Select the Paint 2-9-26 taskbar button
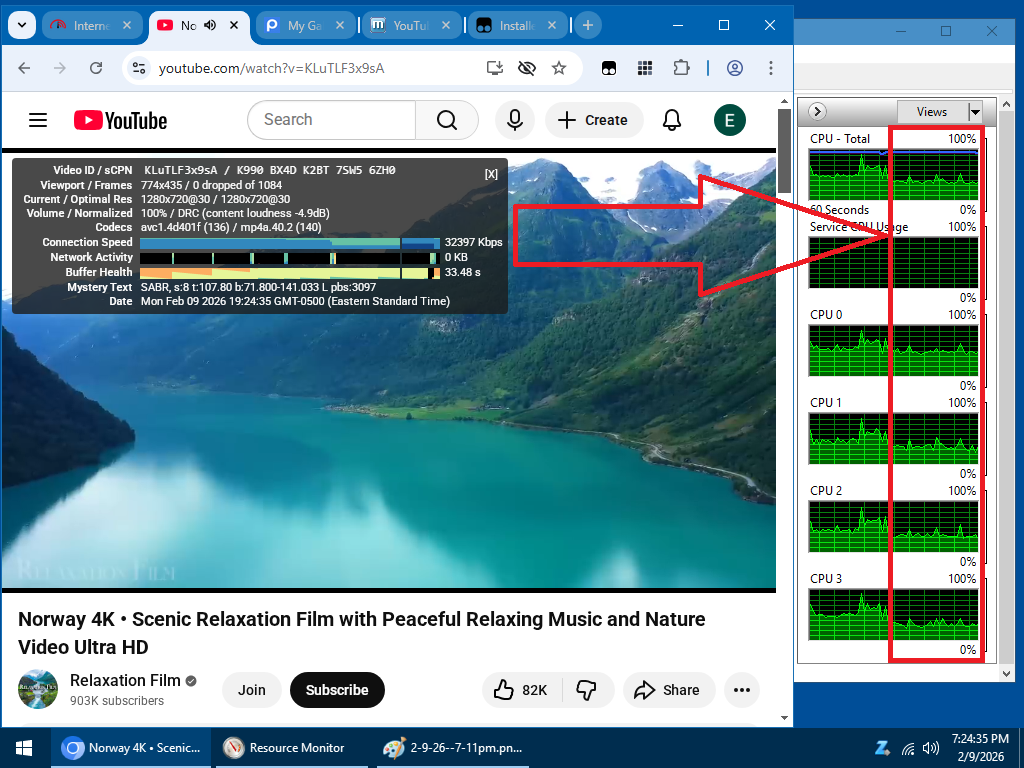1024x768 pixels. click(x=453, y=748)
